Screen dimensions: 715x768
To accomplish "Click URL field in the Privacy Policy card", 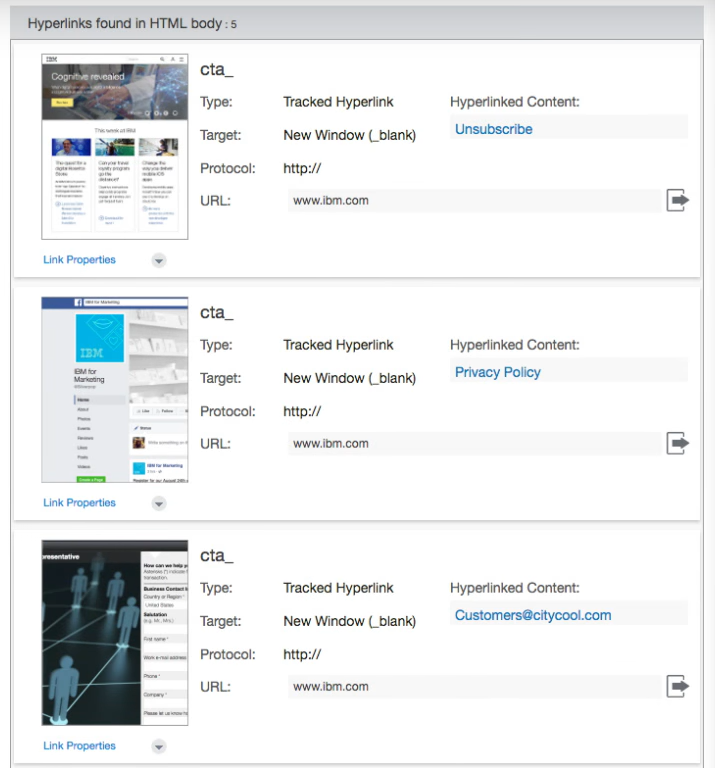I will [475, 443].
